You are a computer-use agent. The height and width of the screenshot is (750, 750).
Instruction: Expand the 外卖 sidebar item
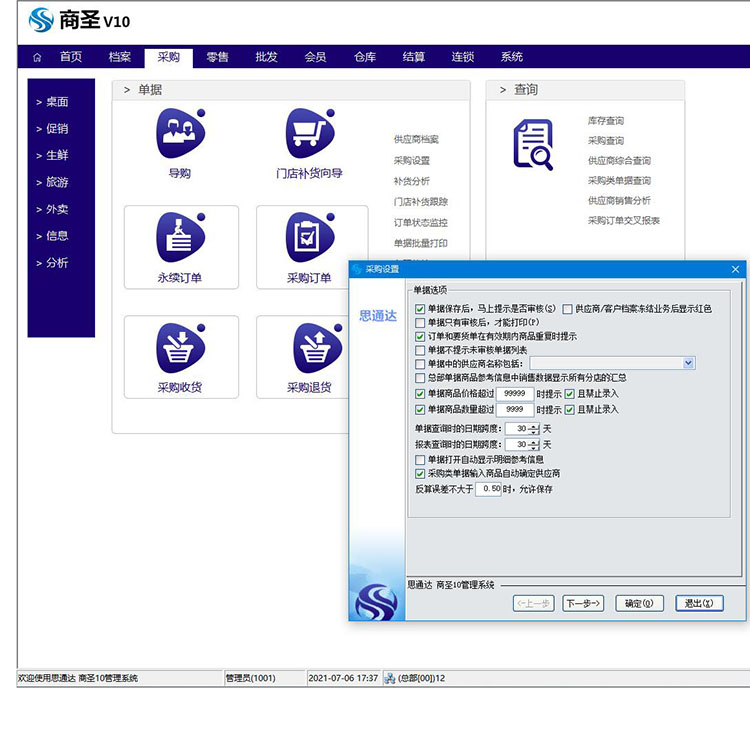52,209
